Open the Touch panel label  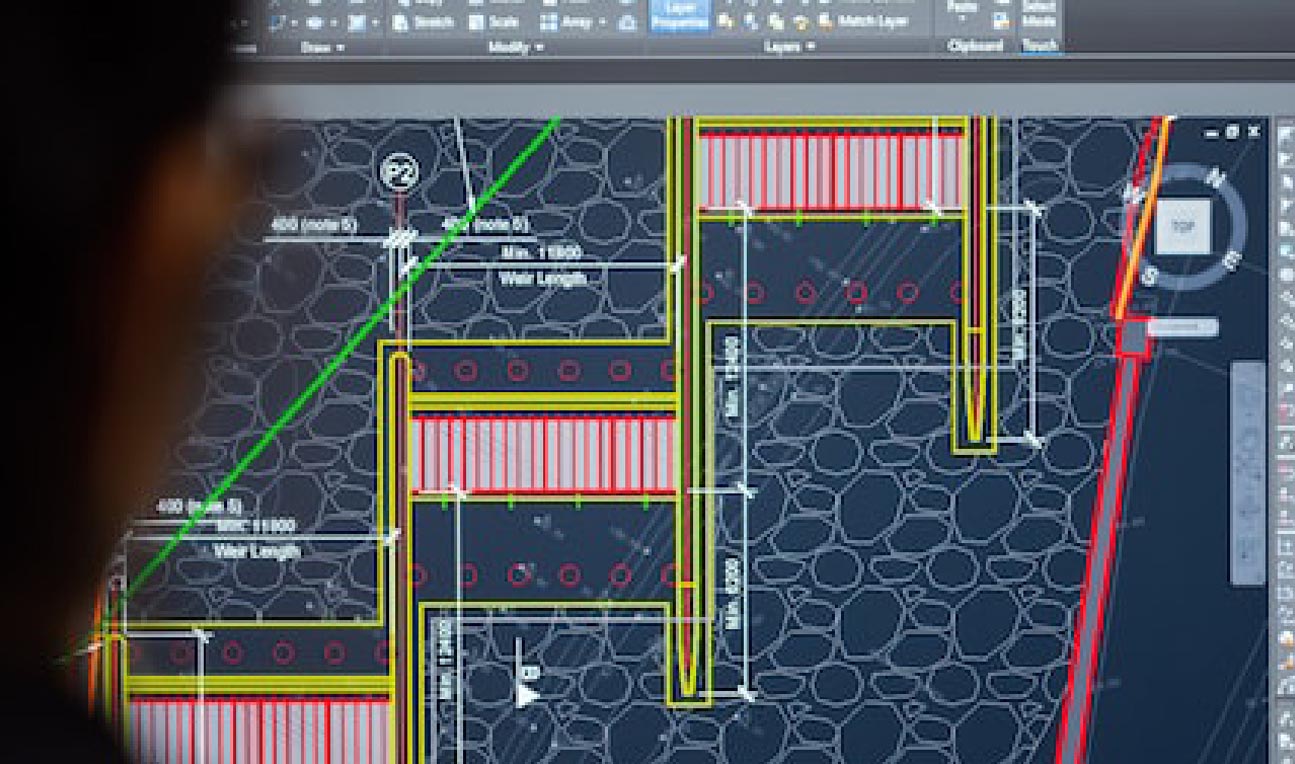(1039, 45)
